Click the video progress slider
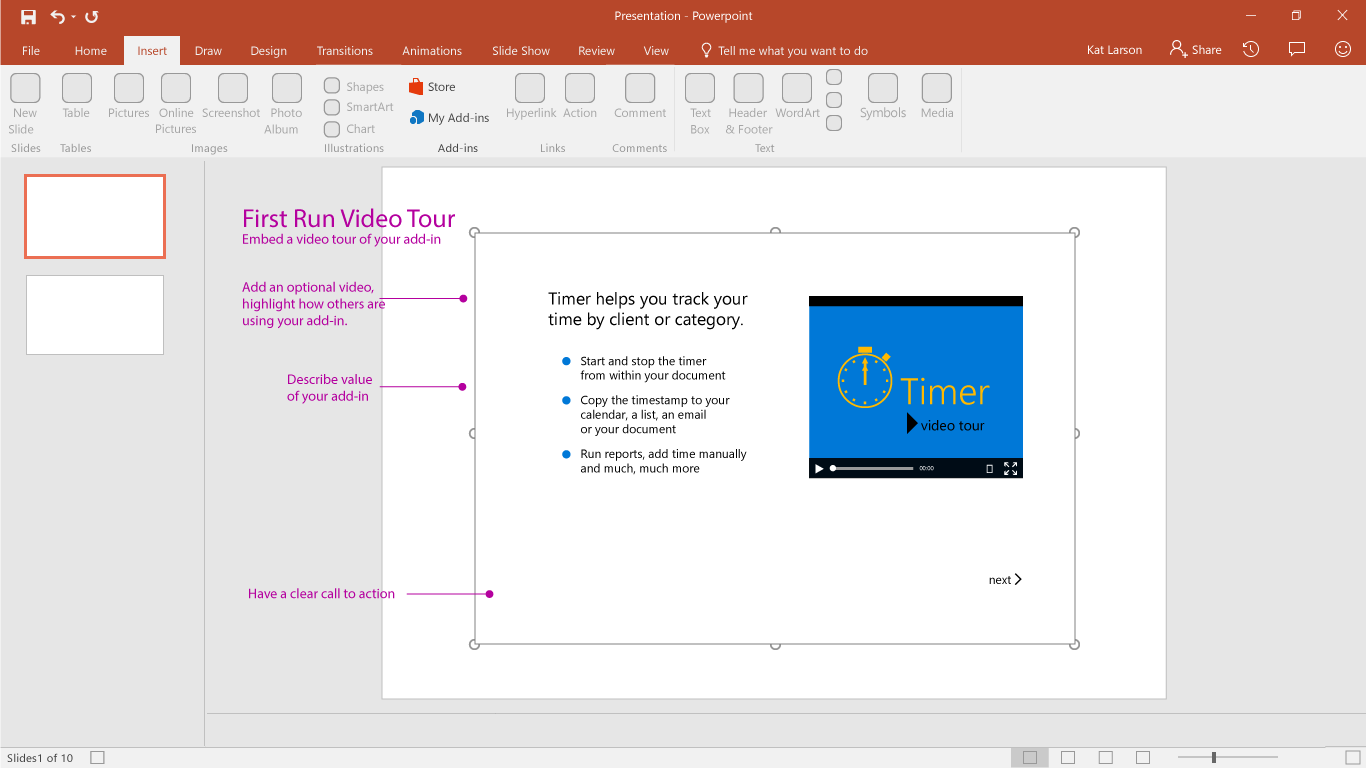Screen dimensions: 1366x768 pos(872,468)
